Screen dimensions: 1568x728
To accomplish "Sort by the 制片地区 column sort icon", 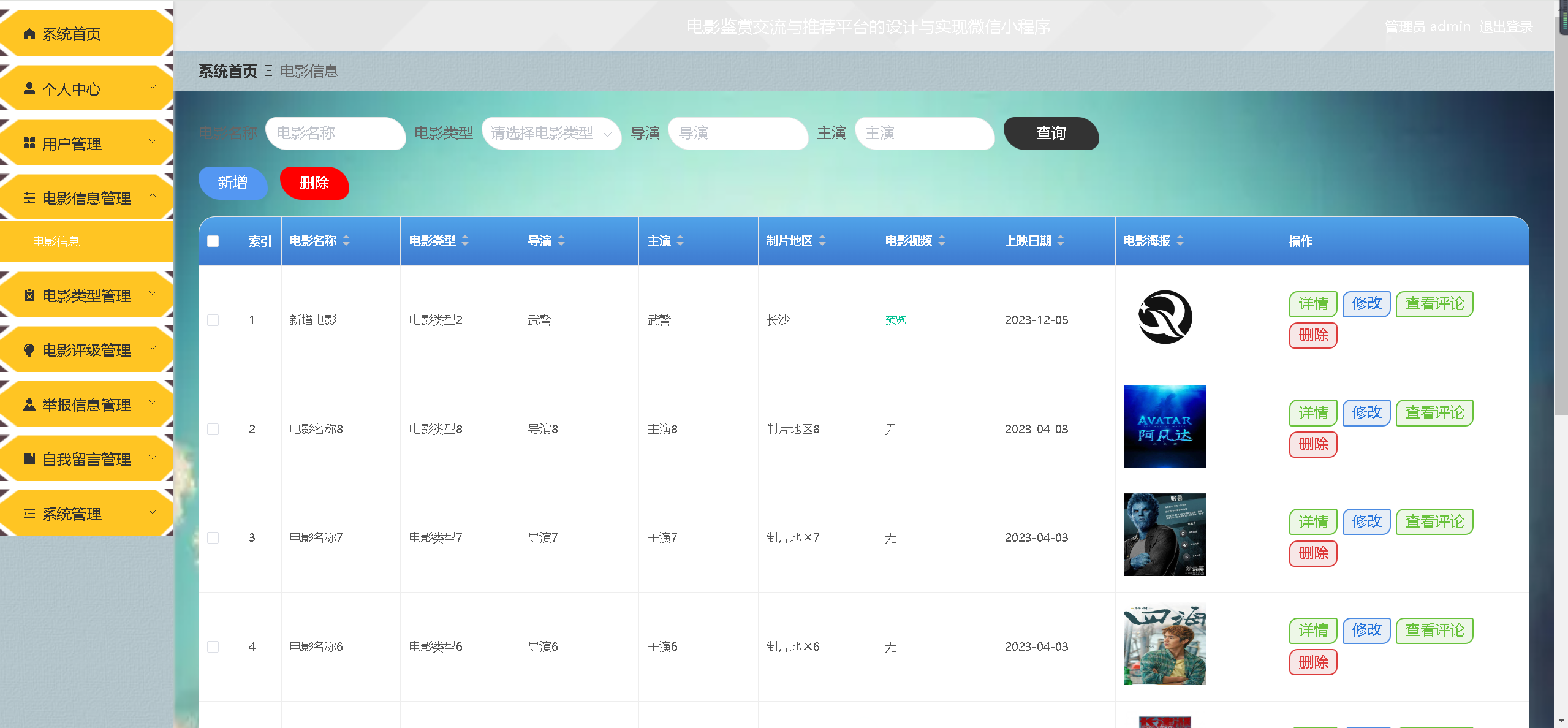I will tap(822, 241).
